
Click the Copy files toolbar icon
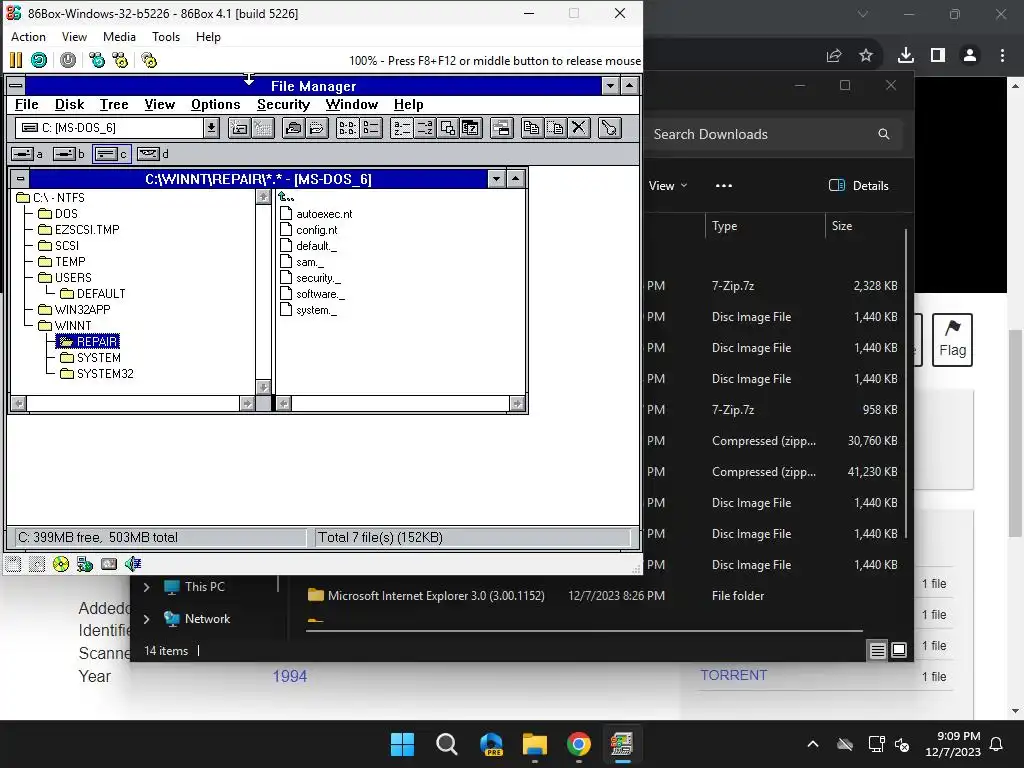[532, 128]
